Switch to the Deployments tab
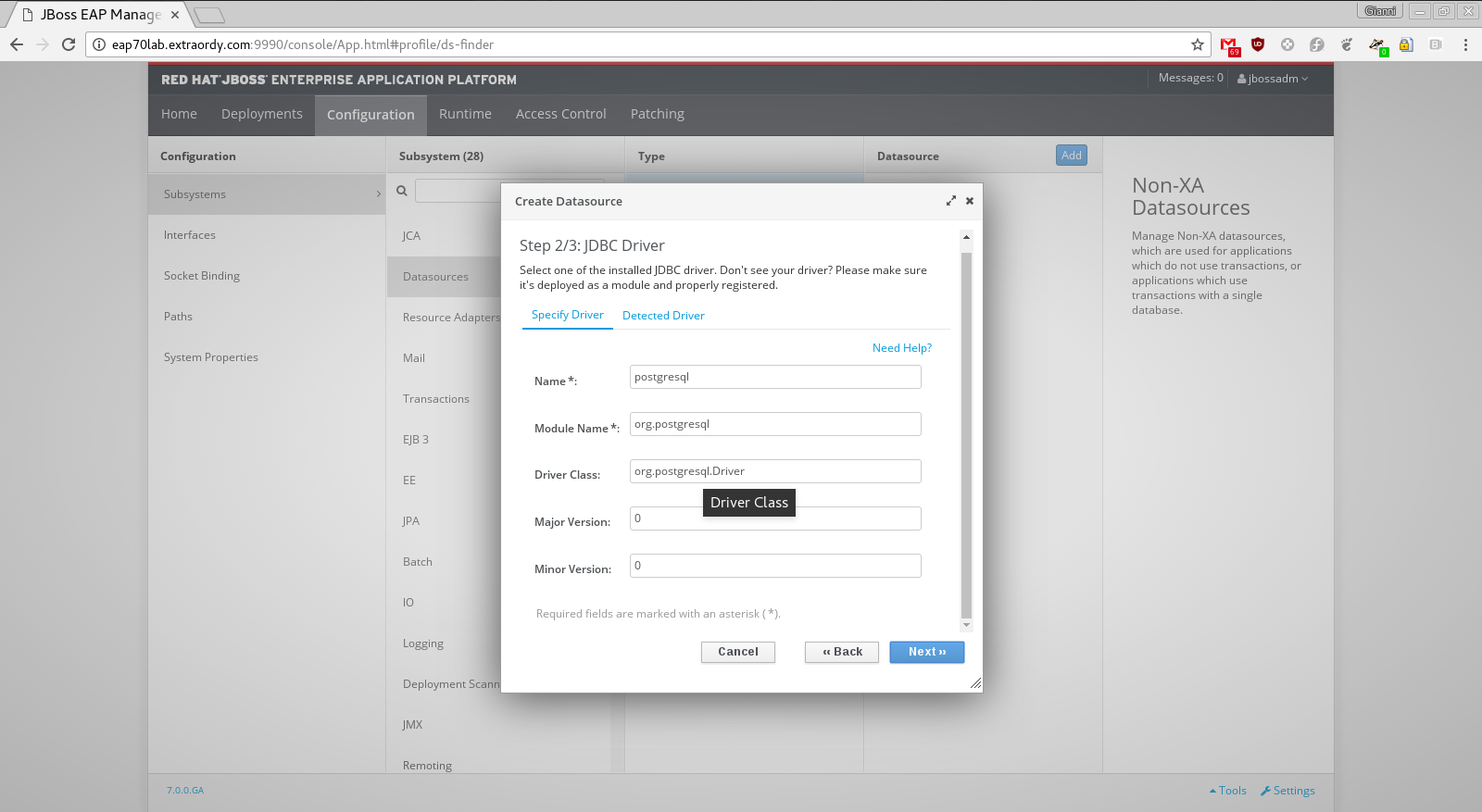This screenshot has width=1482, height=812. coord(262,114)
